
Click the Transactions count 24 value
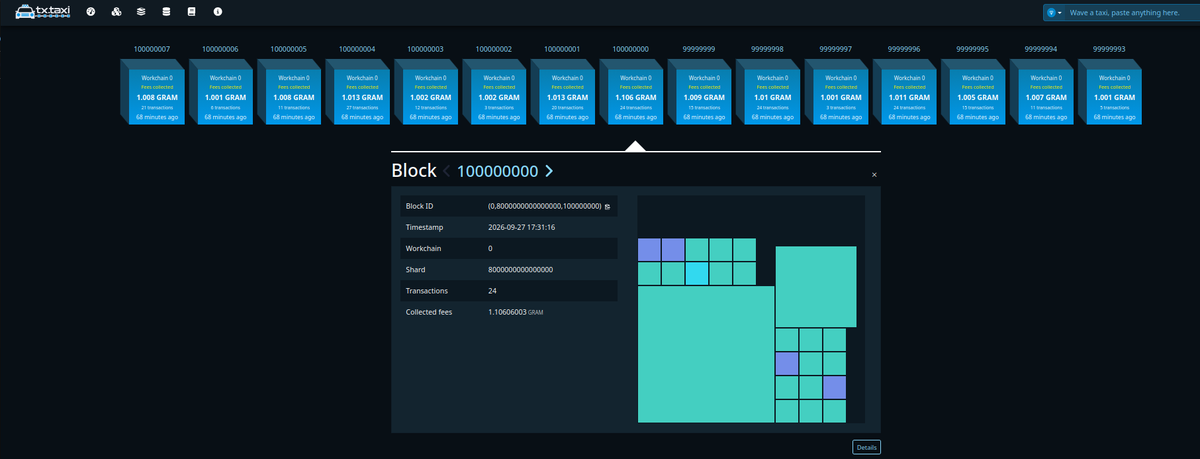492,291
